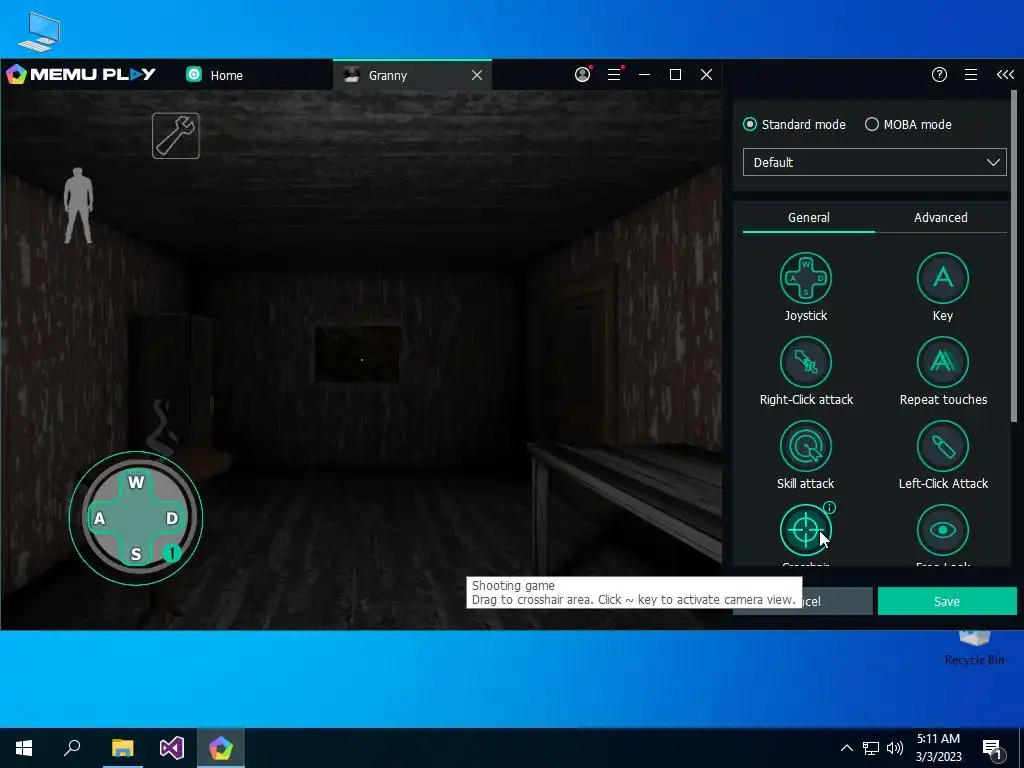Switch to the Advanced tab
This screenshot has height=768, width=1024.
[940, 217]
